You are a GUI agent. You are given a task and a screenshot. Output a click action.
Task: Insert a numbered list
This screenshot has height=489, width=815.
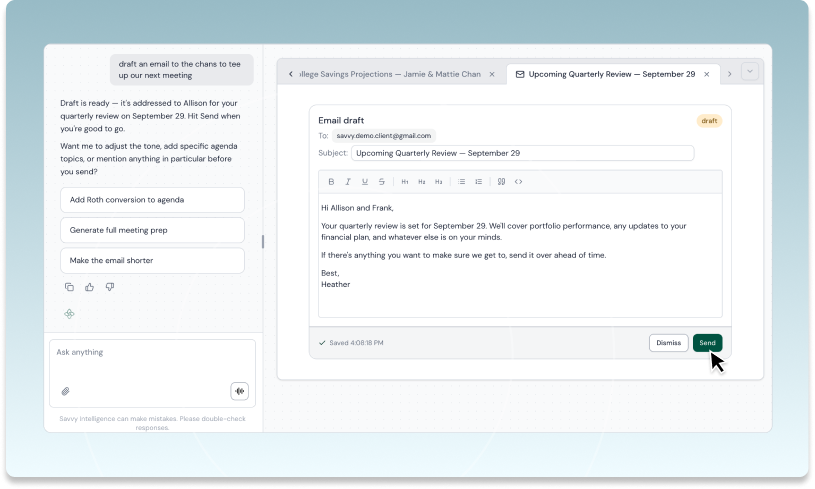point(478,182)
